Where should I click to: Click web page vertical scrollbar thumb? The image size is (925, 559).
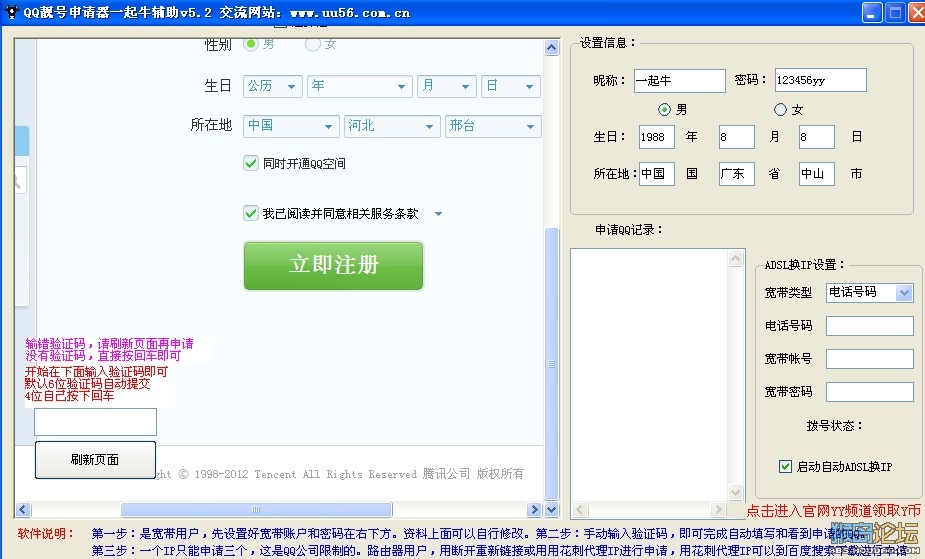(552, 364)
